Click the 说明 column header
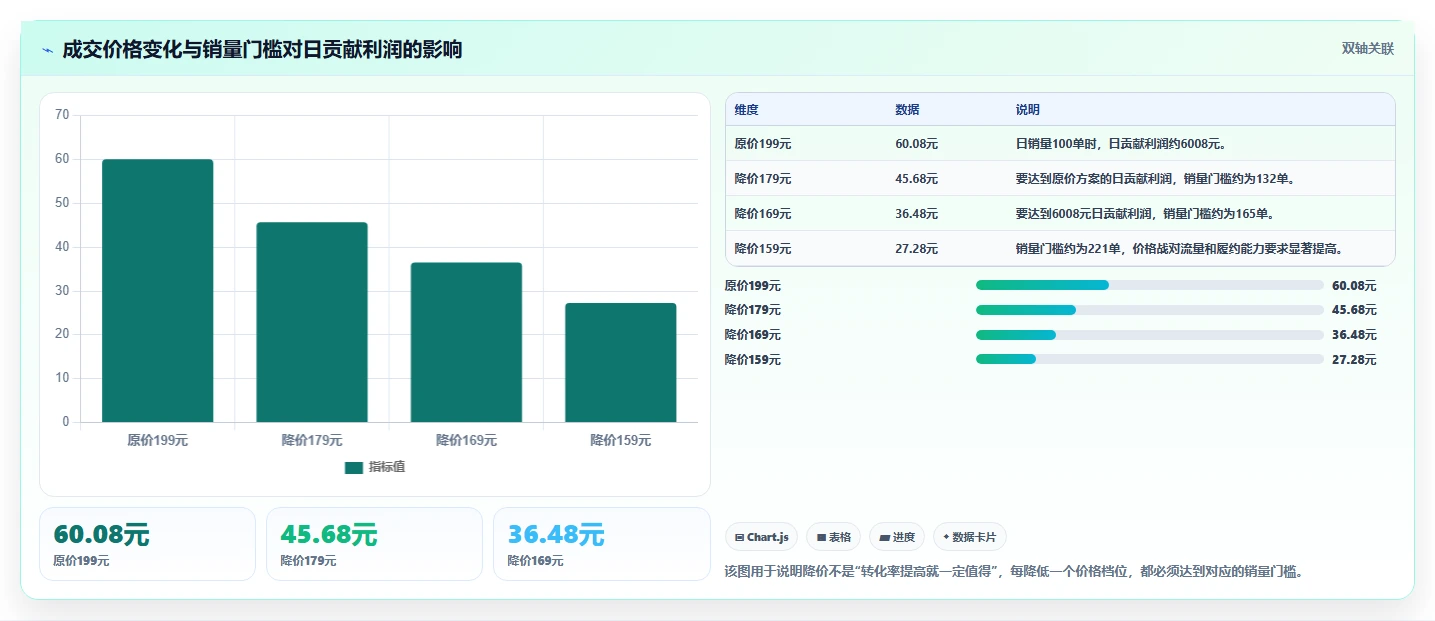The width and height of the screenshot is (1435, 621). tap(1028, 110)
